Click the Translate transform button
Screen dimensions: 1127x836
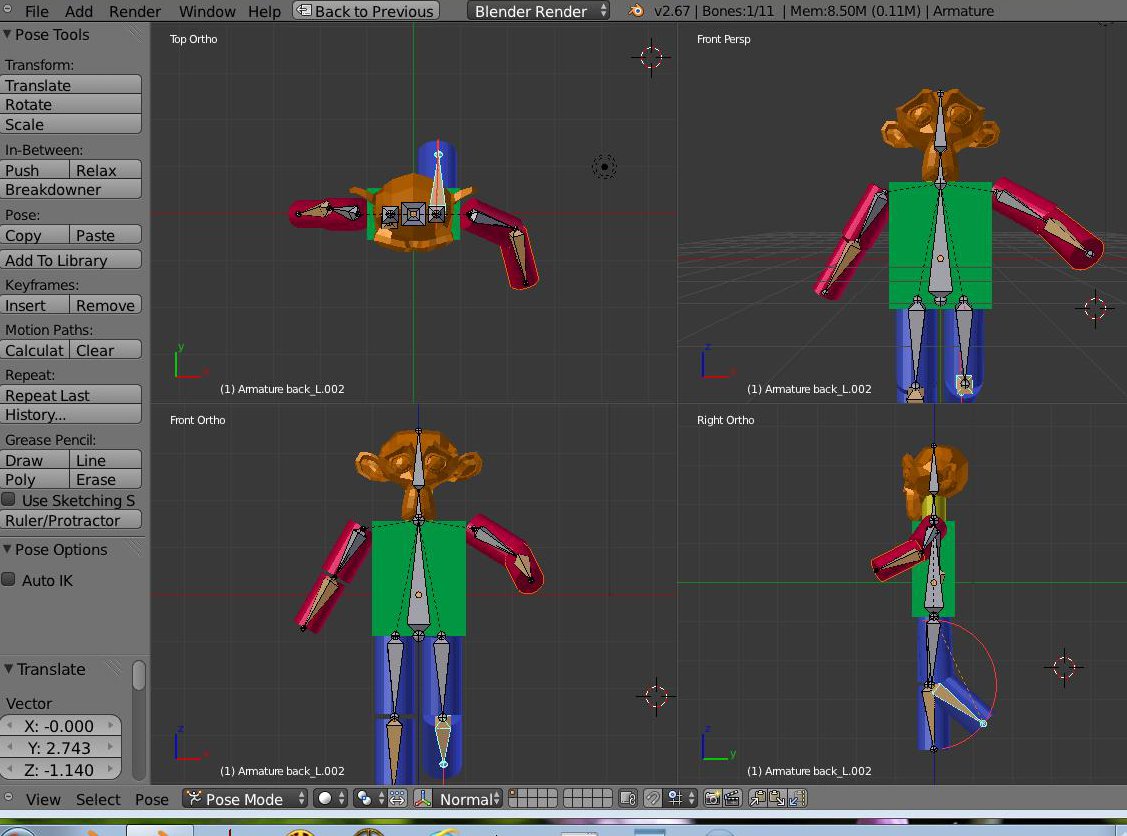(71, 85)
